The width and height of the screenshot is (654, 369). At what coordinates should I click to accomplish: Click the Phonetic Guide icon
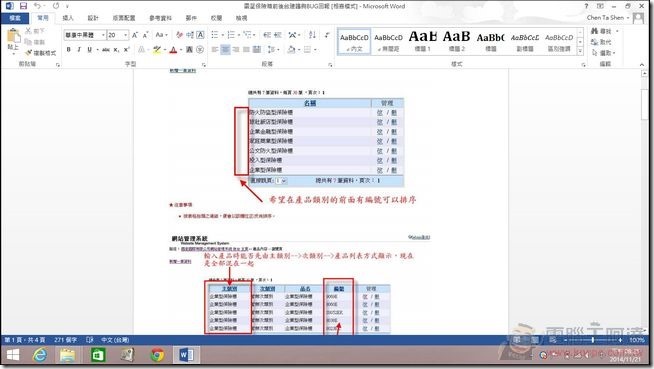tap(190, 35)
